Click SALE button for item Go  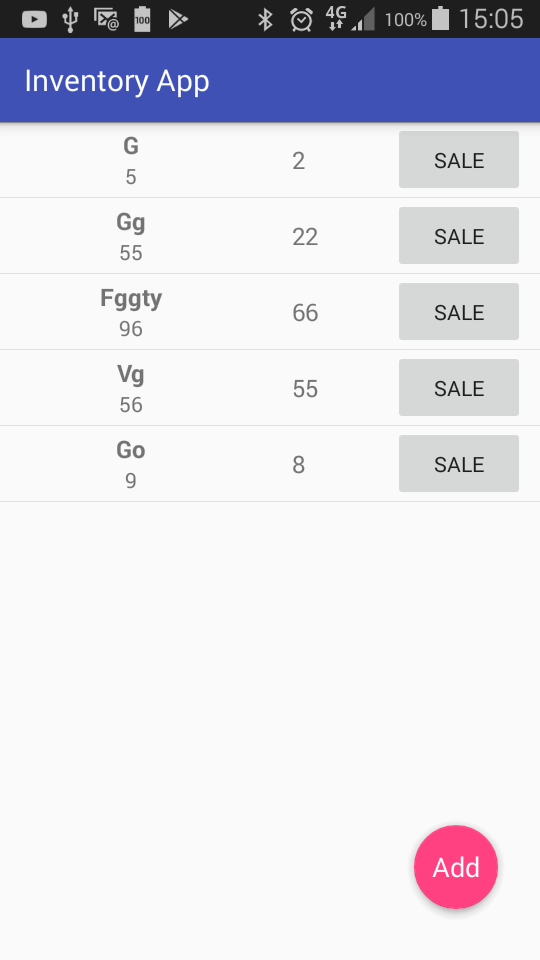pyautogui.click(x=459, y=463)
